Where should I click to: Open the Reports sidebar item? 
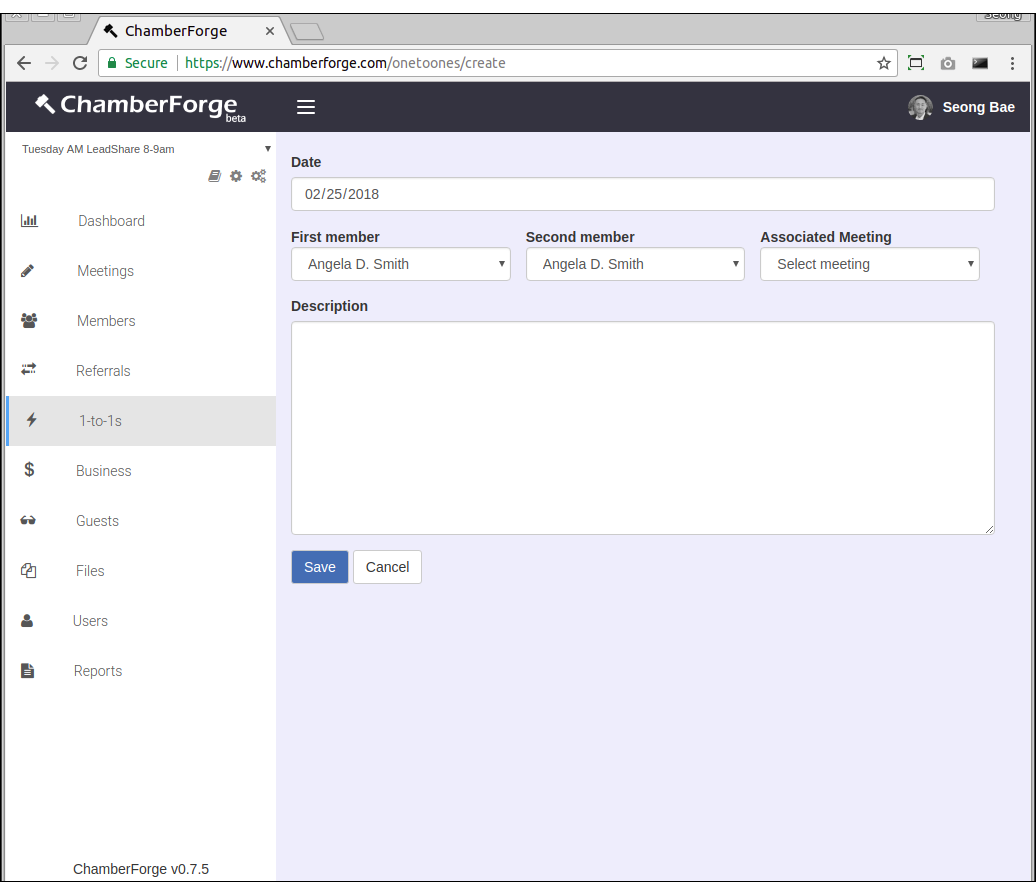pos(98,671)
